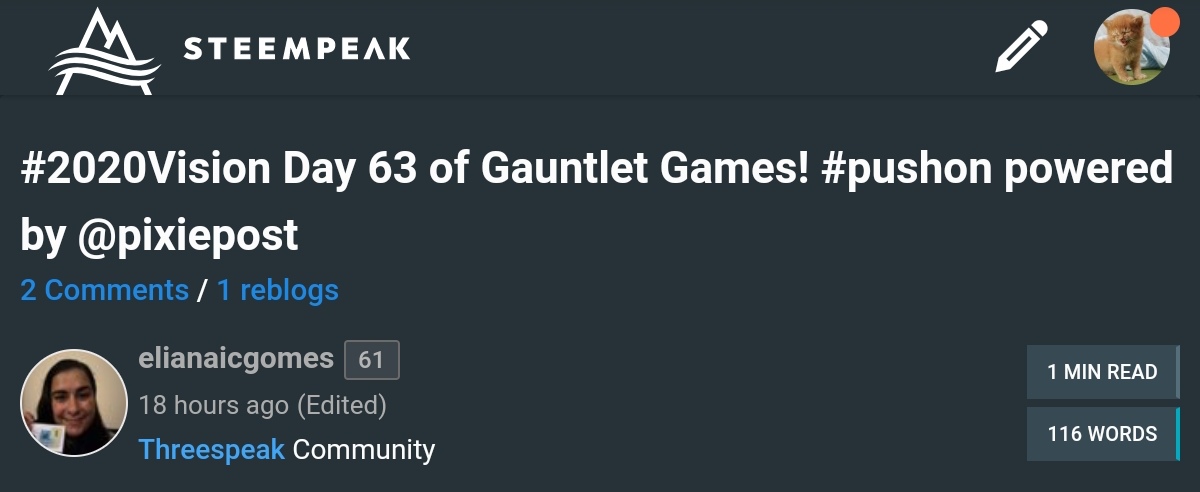Viewport: 1200px width, 492px height.
Task: Show edit history via the (Edited) label
Action: (x=342, y=405)
